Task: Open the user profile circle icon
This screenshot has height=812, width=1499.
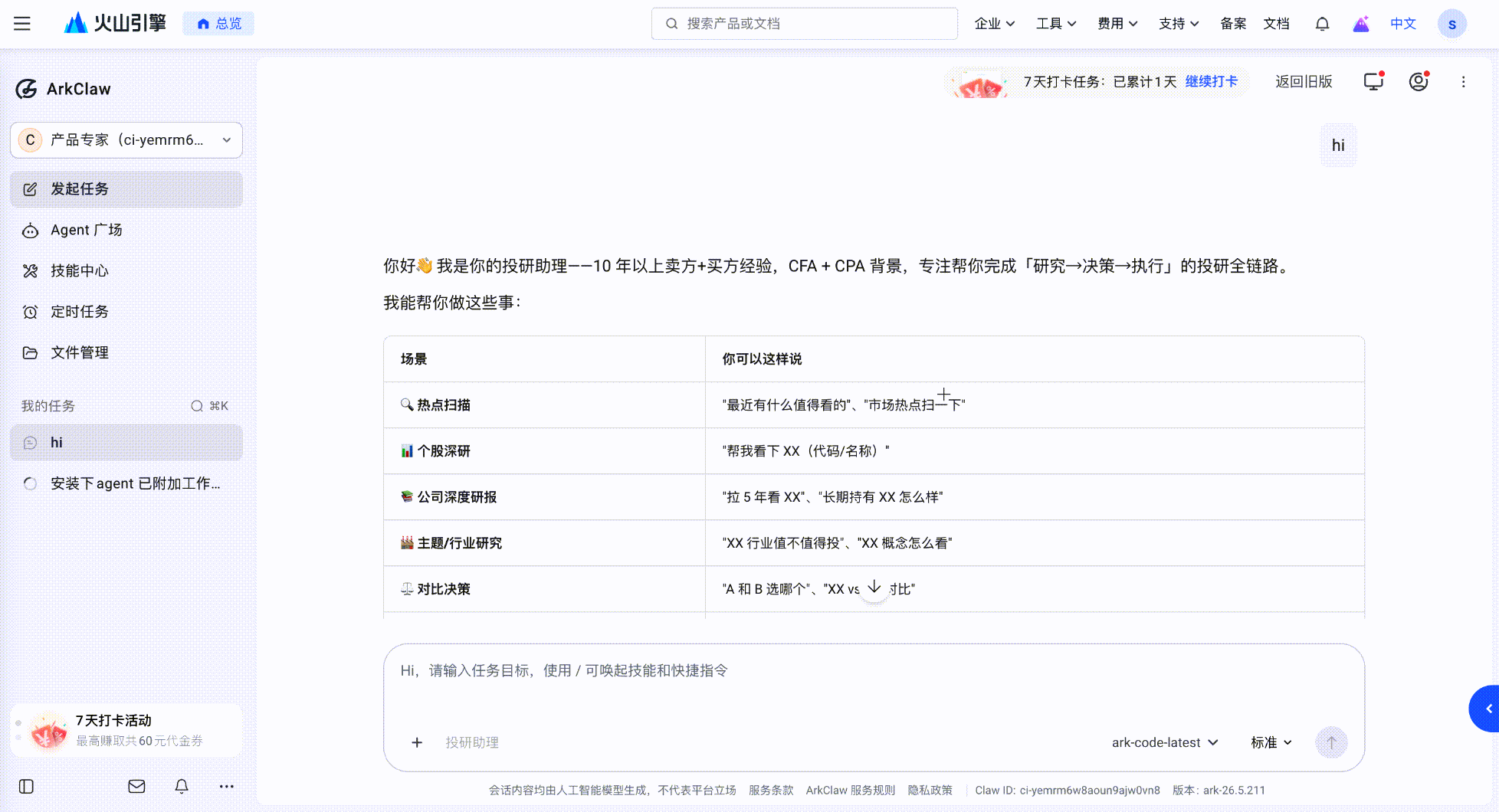Action: [x=1419, y=82]
